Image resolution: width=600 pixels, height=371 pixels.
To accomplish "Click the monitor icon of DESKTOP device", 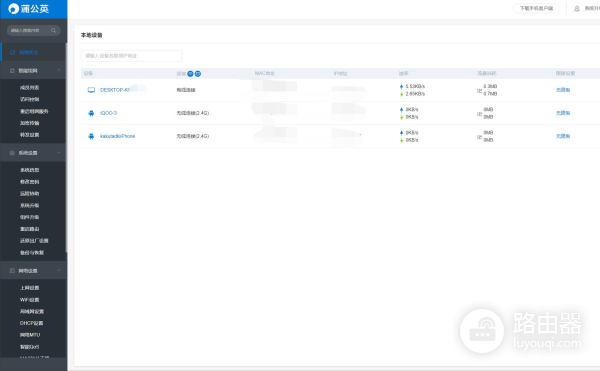I will (91, 90).
